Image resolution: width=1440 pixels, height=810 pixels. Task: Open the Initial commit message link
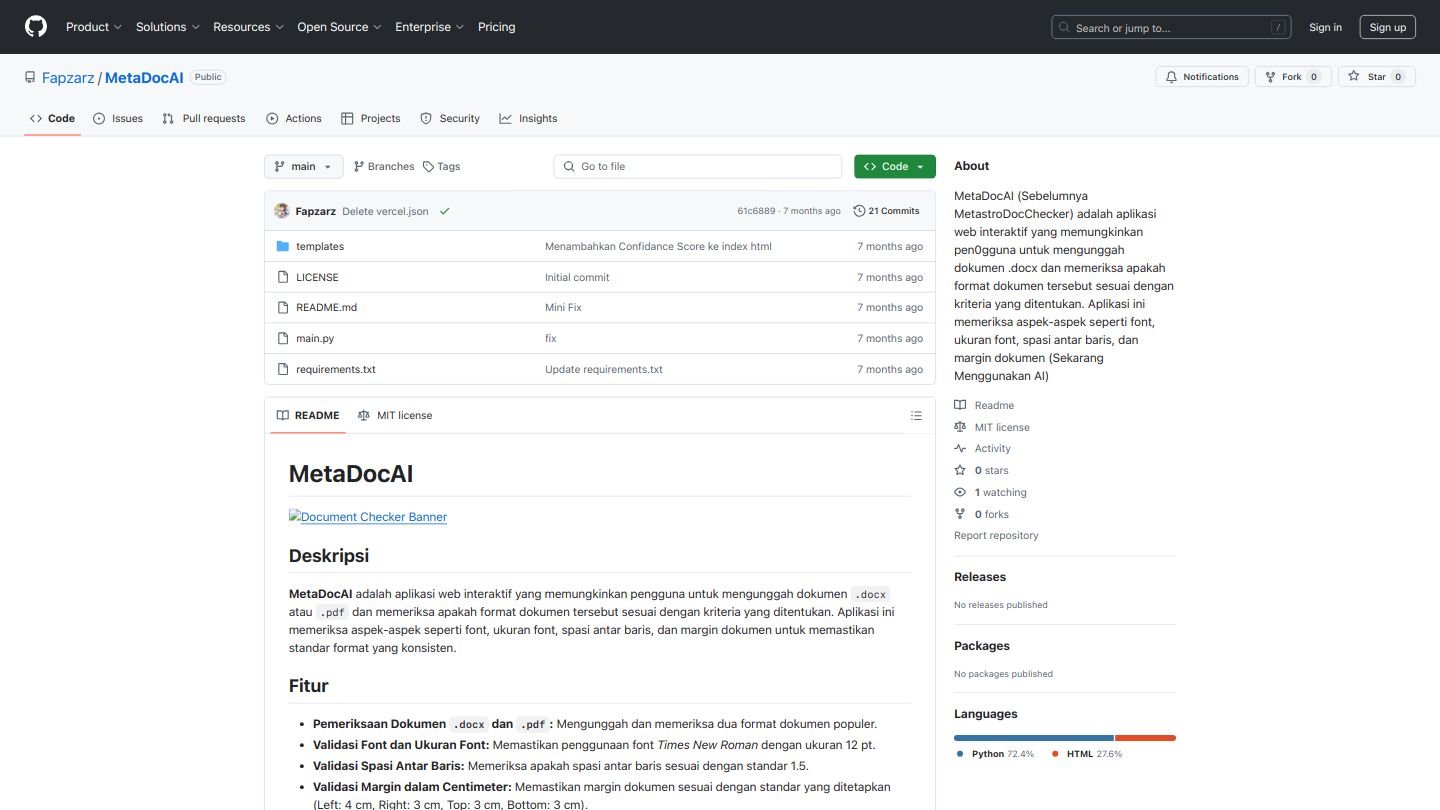tap(577, 277)
